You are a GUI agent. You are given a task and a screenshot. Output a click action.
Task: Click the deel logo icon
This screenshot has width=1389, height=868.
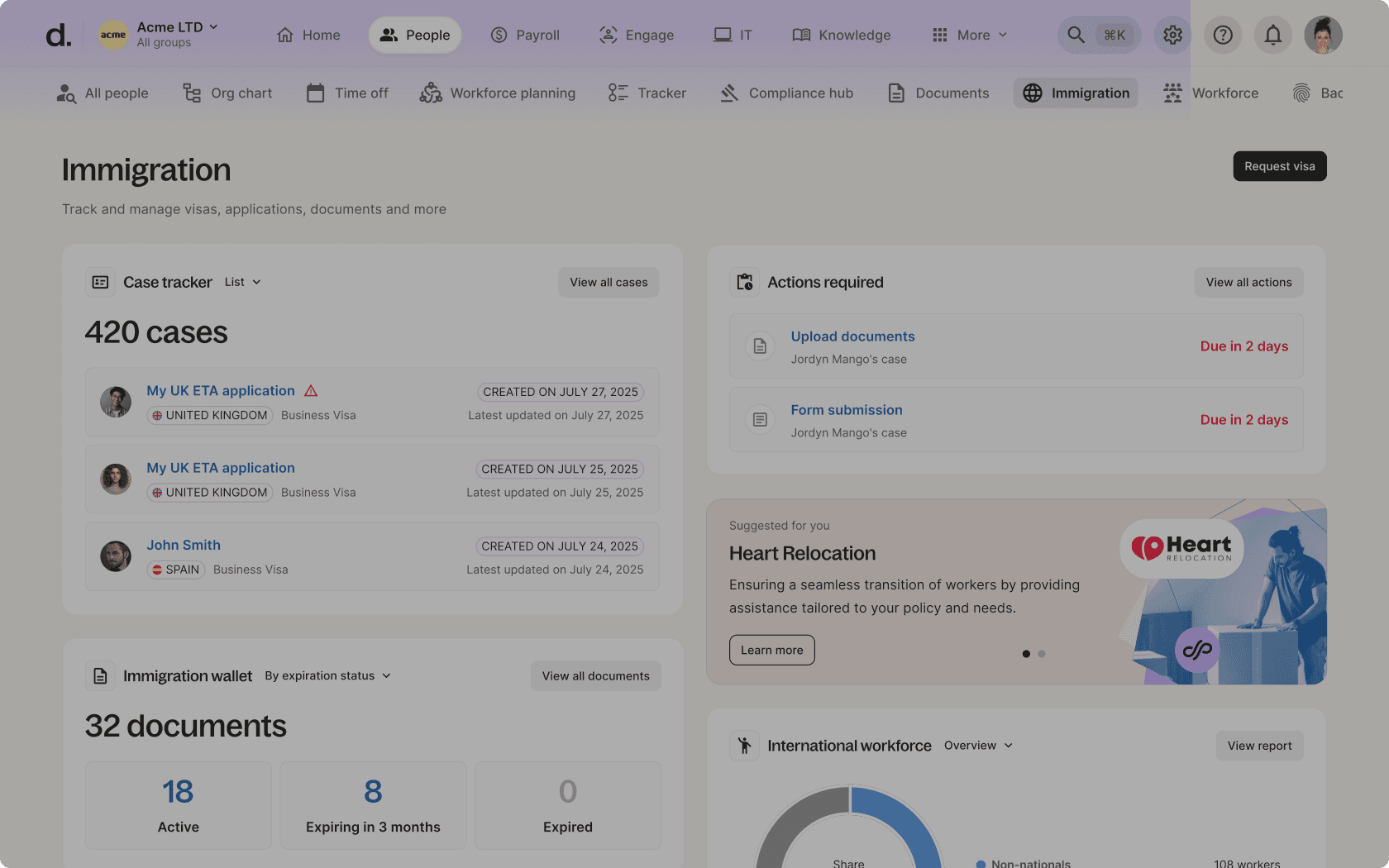click(x=58, y=35)
